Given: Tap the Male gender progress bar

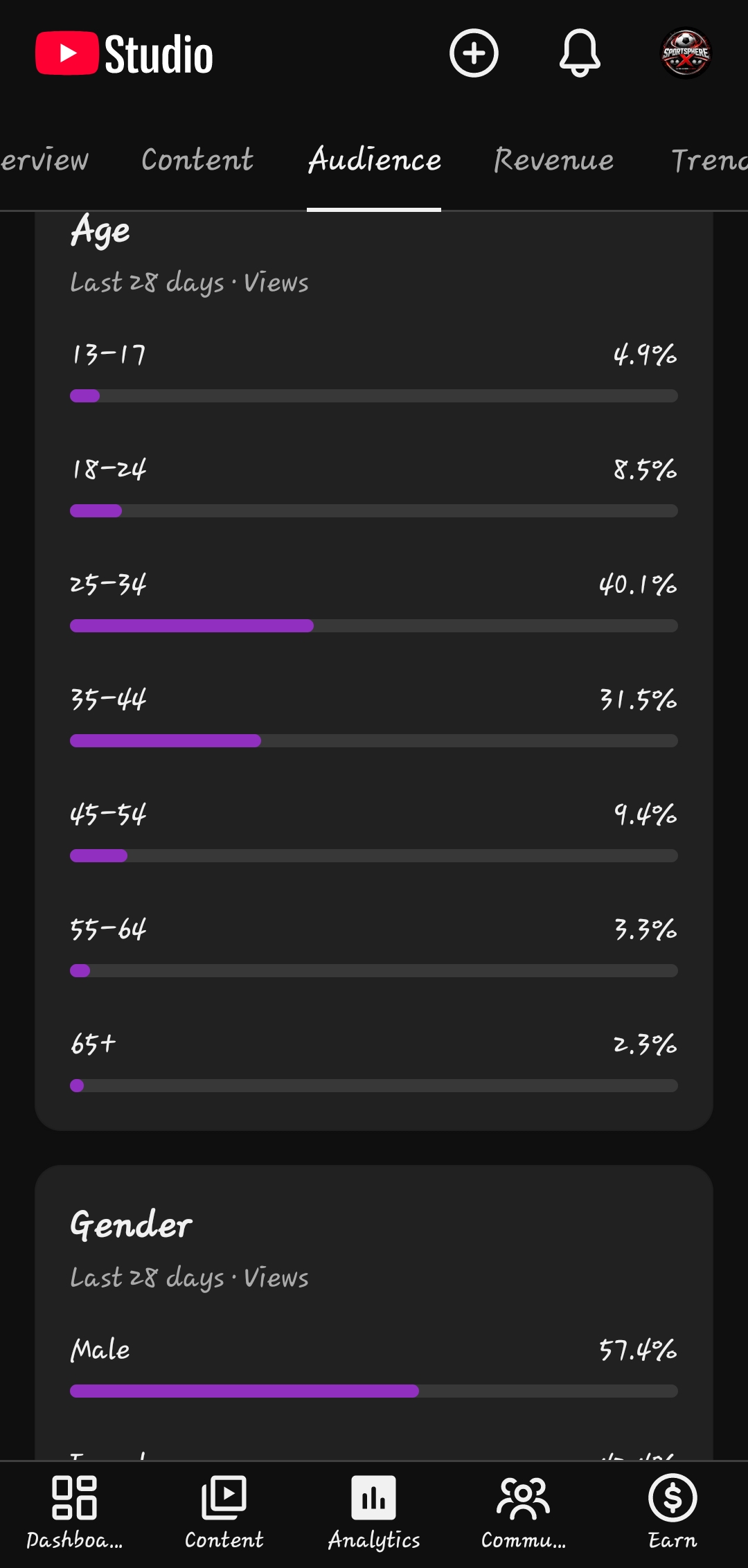Looking at the screenshot, I should click(x=374, y=1391).
